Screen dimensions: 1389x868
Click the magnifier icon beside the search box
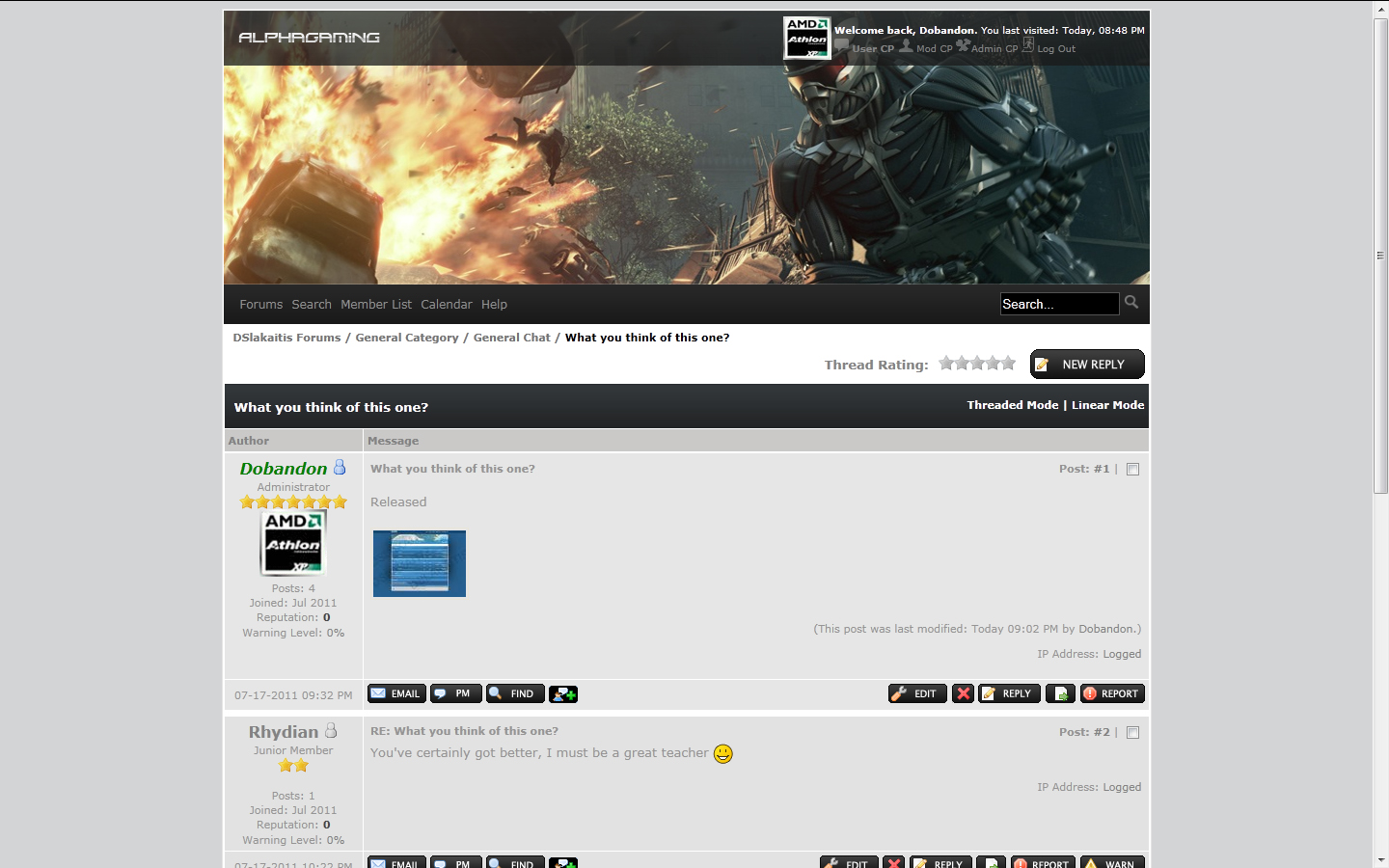point(1131,303)
